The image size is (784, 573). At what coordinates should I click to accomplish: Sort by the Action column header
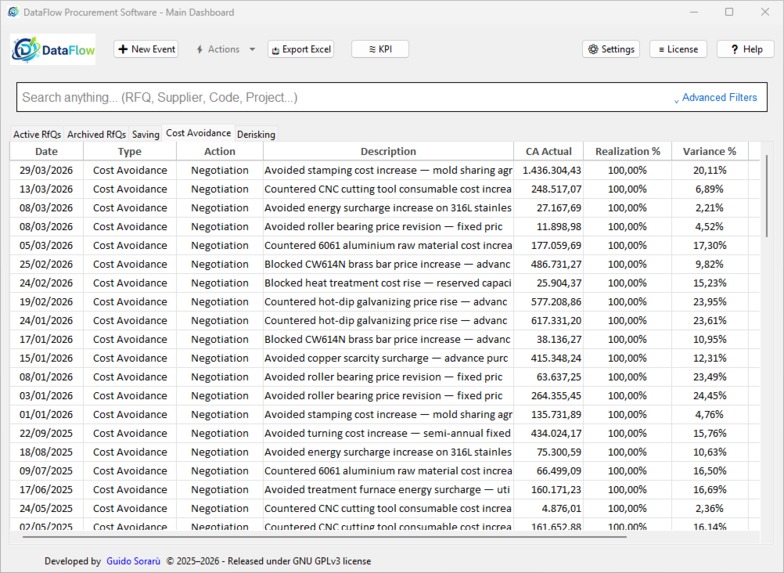[x=220, y=152]
